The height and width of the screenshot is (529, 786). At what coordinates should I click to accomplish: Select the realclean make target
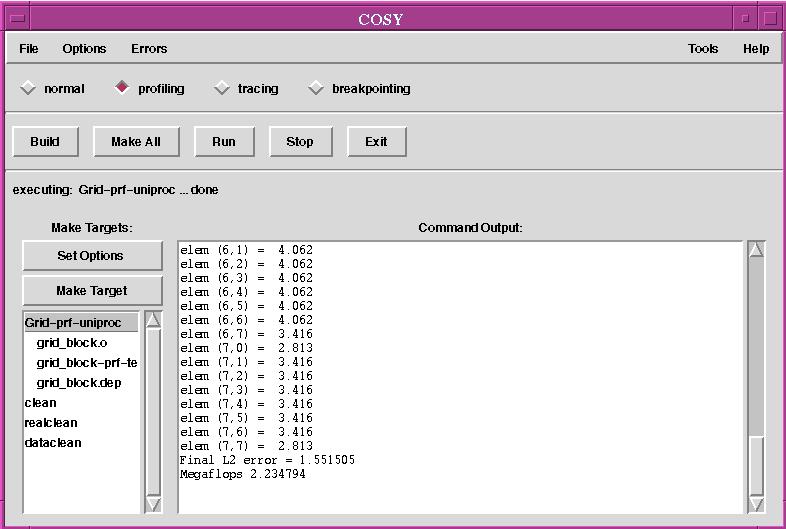click(51, 423)
